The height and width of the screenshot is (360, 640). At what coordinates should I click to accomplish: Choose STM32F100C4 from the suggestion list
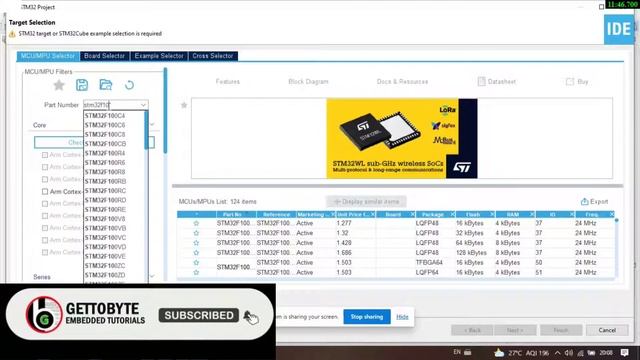(105, 116)
